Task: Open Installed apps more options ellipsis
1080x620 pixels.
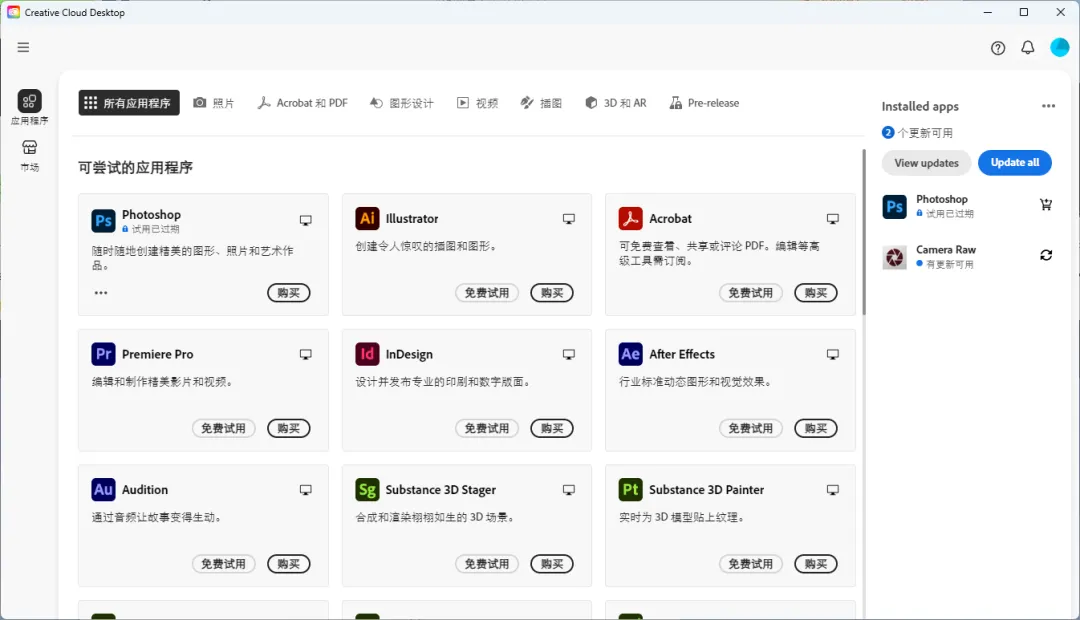Action: (x=1048, y=106)
